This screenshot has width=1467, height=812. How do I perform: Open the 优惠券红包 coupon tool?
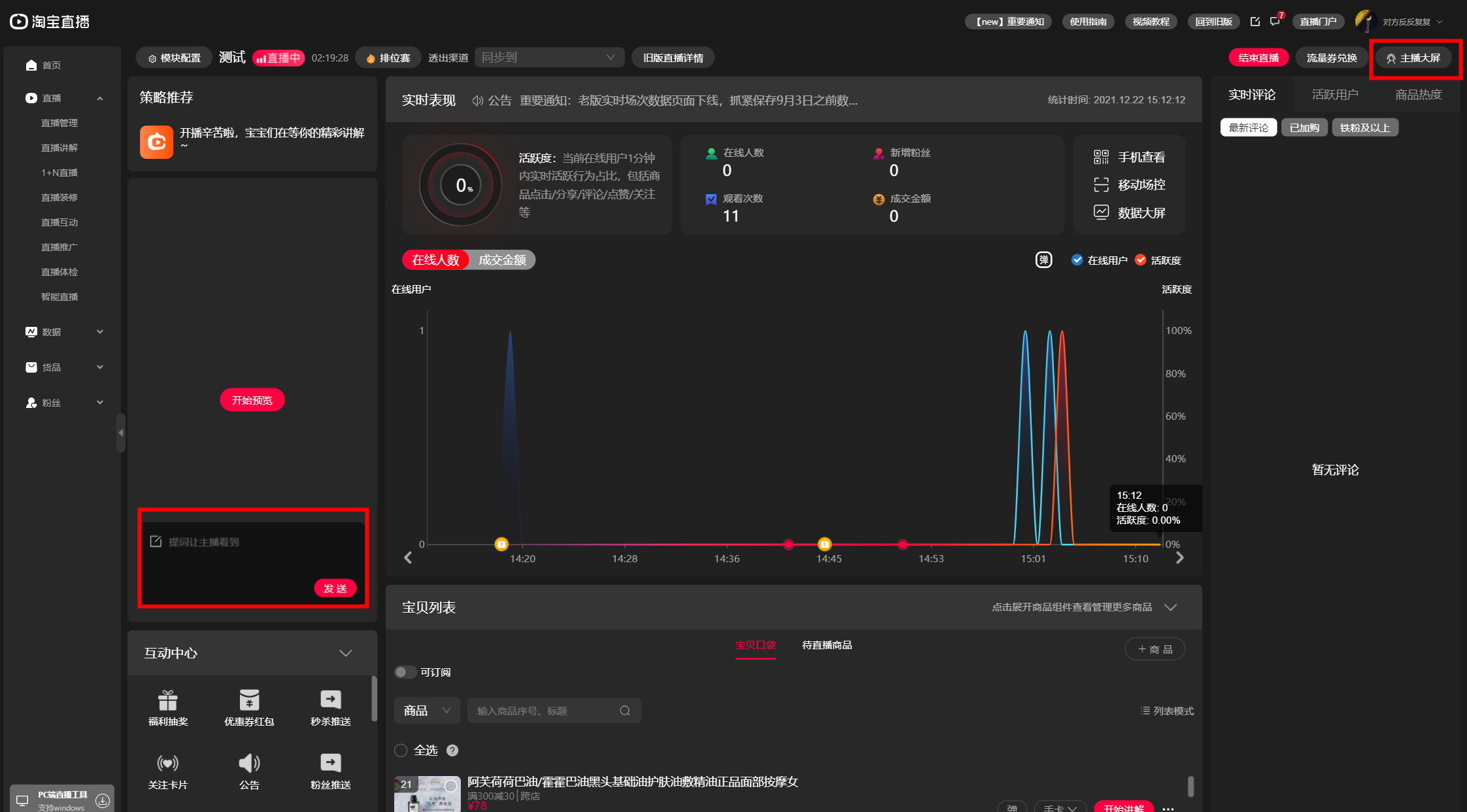pos(249,707)
